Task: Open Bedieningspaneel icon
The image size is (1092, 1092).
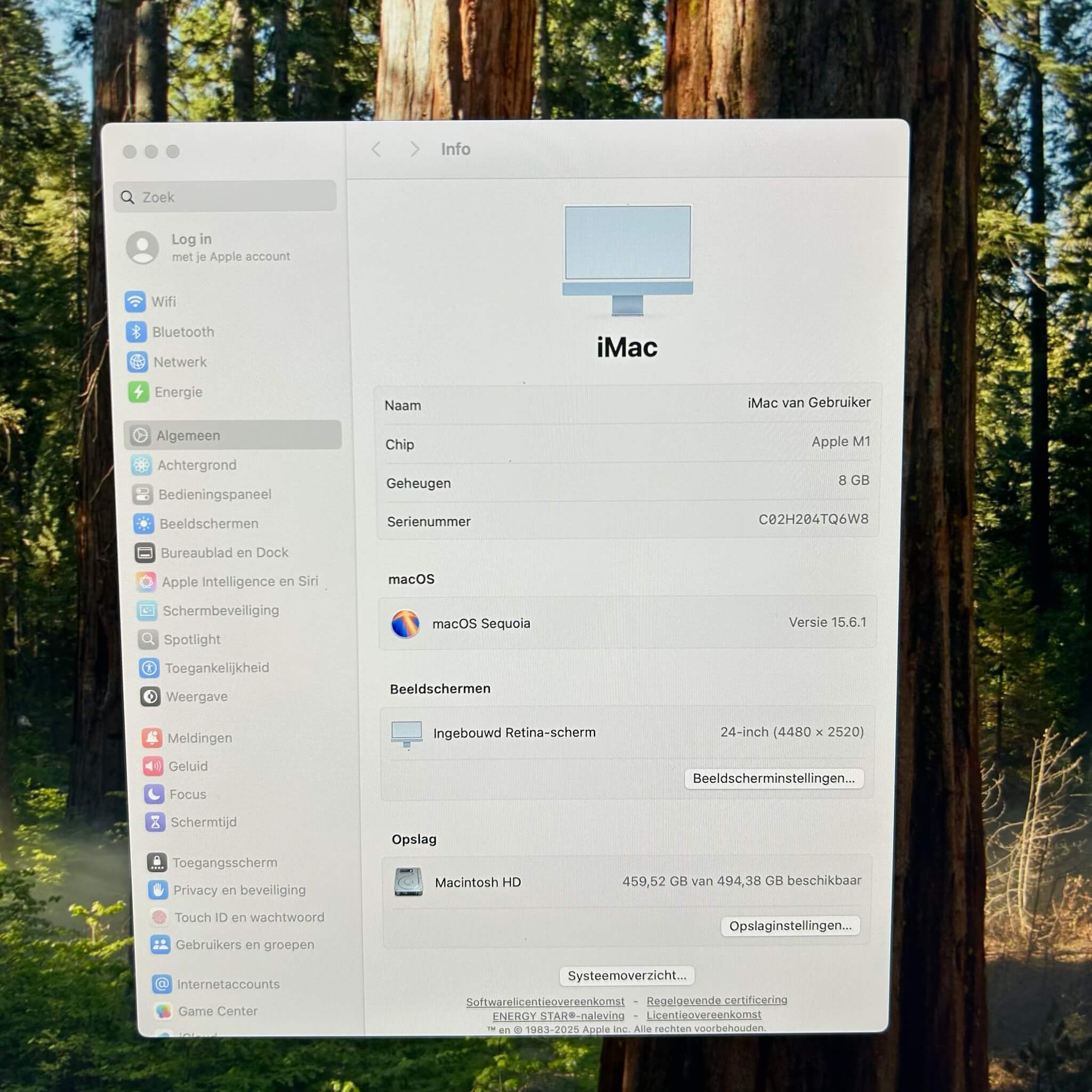Action: pos(142,494)
